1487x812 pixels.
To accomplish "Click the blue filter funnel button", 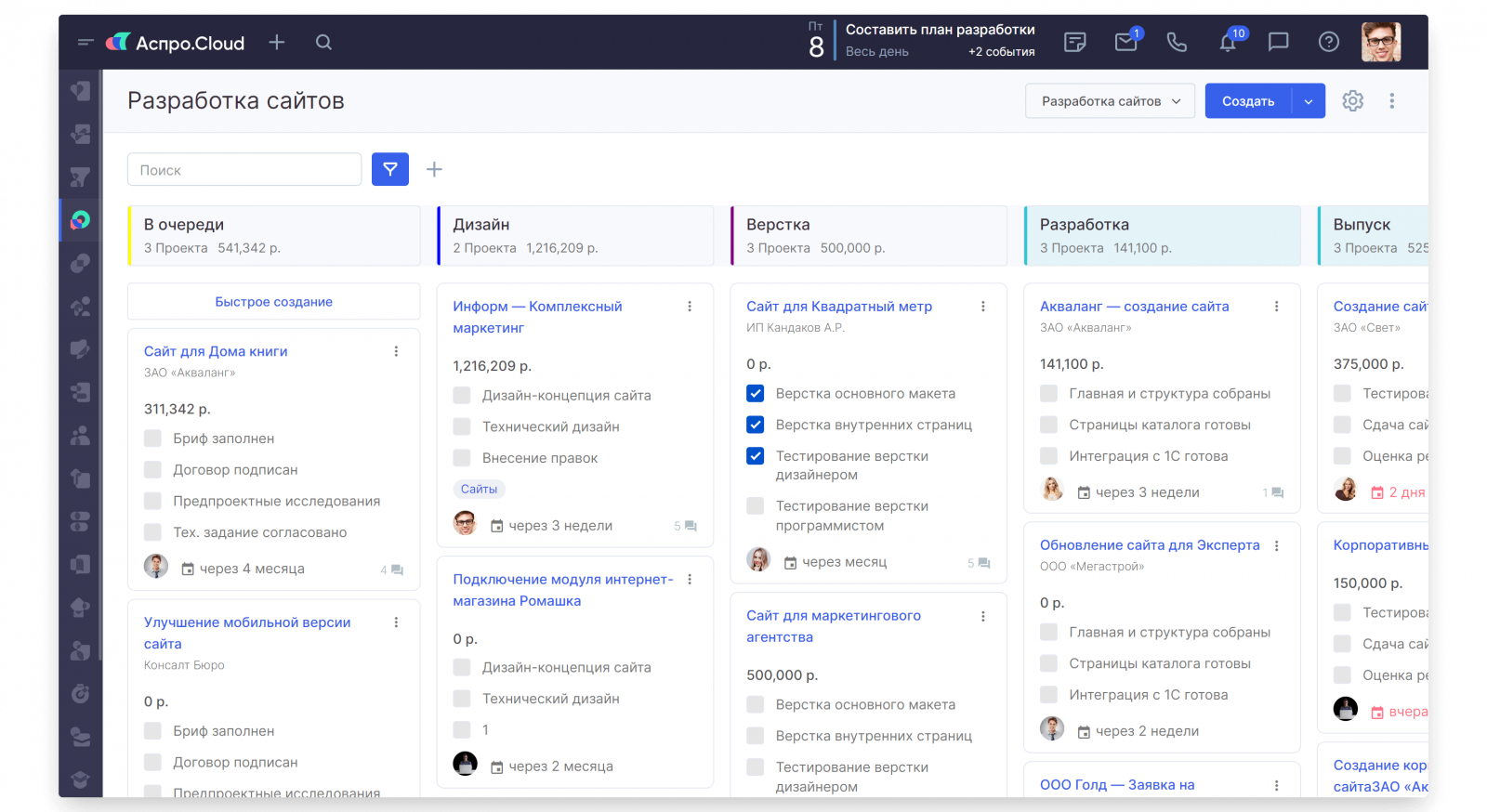I will pyautogui.click(x=390, y=169).
